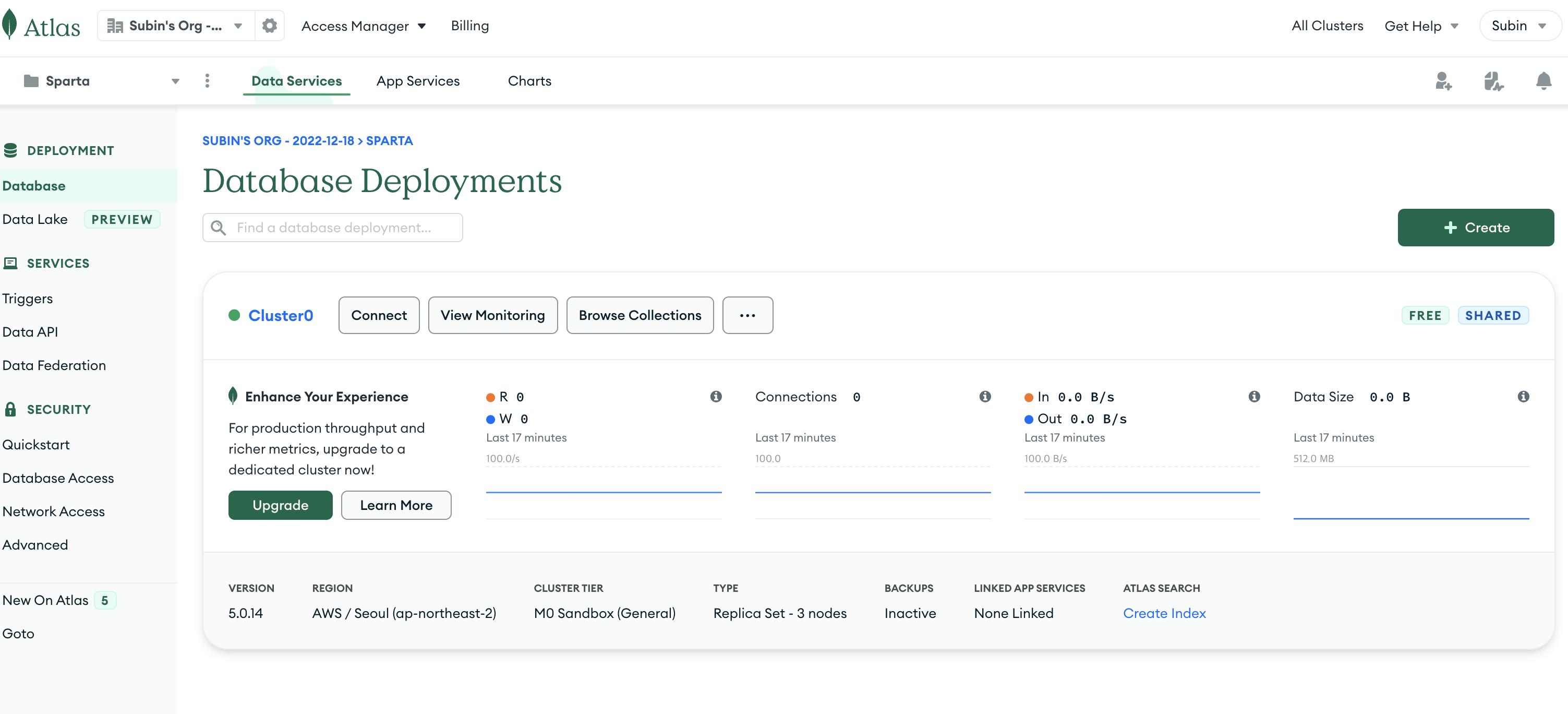Click the FREE tier badge
Viewport: 1568px width, 714px height.
(1425, 316)
